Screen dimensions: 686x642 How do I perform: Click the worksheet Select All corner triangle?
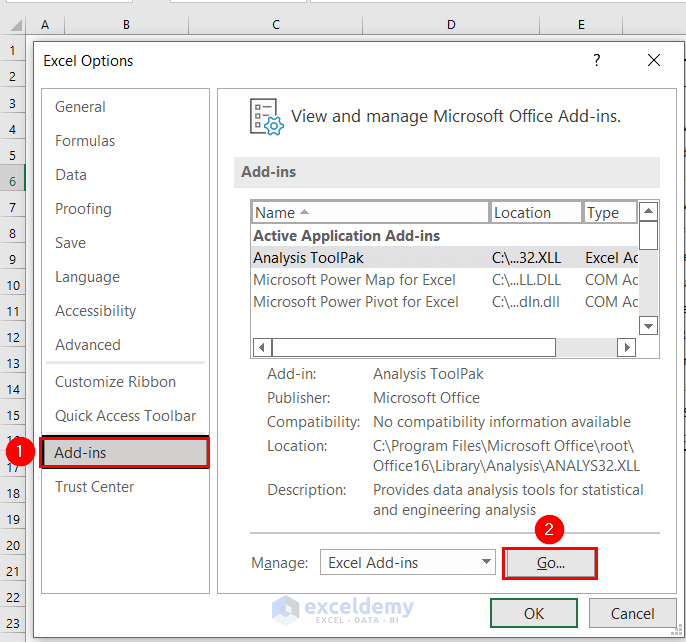(x=16, y=25)
